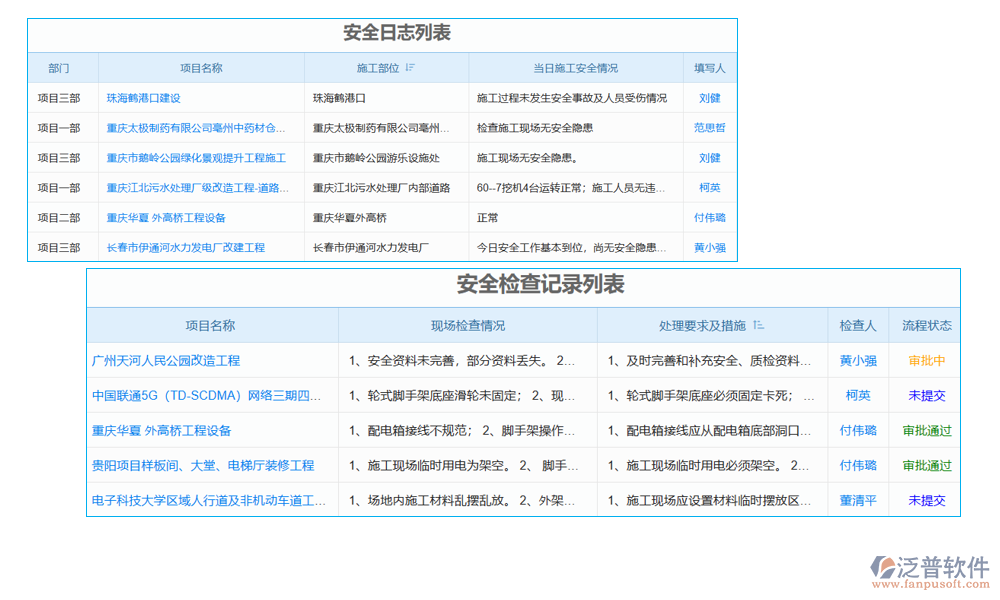This screenshot has height=600, width=1000.
Task: Click writer 刘健 in the safety log list
Action: 710,98
